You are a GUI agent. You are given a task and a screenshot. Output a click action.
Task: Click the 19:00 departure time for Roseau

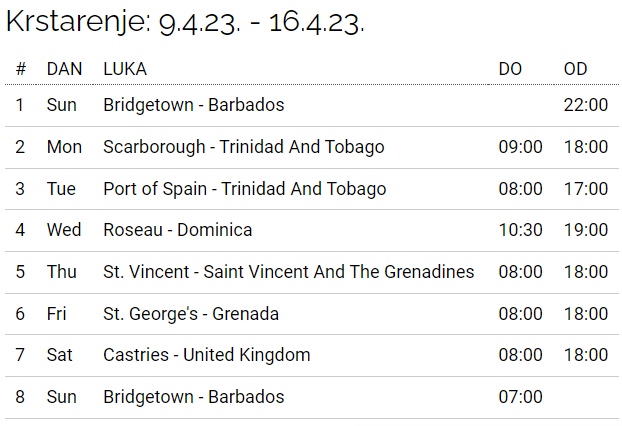tap(585, 230)
